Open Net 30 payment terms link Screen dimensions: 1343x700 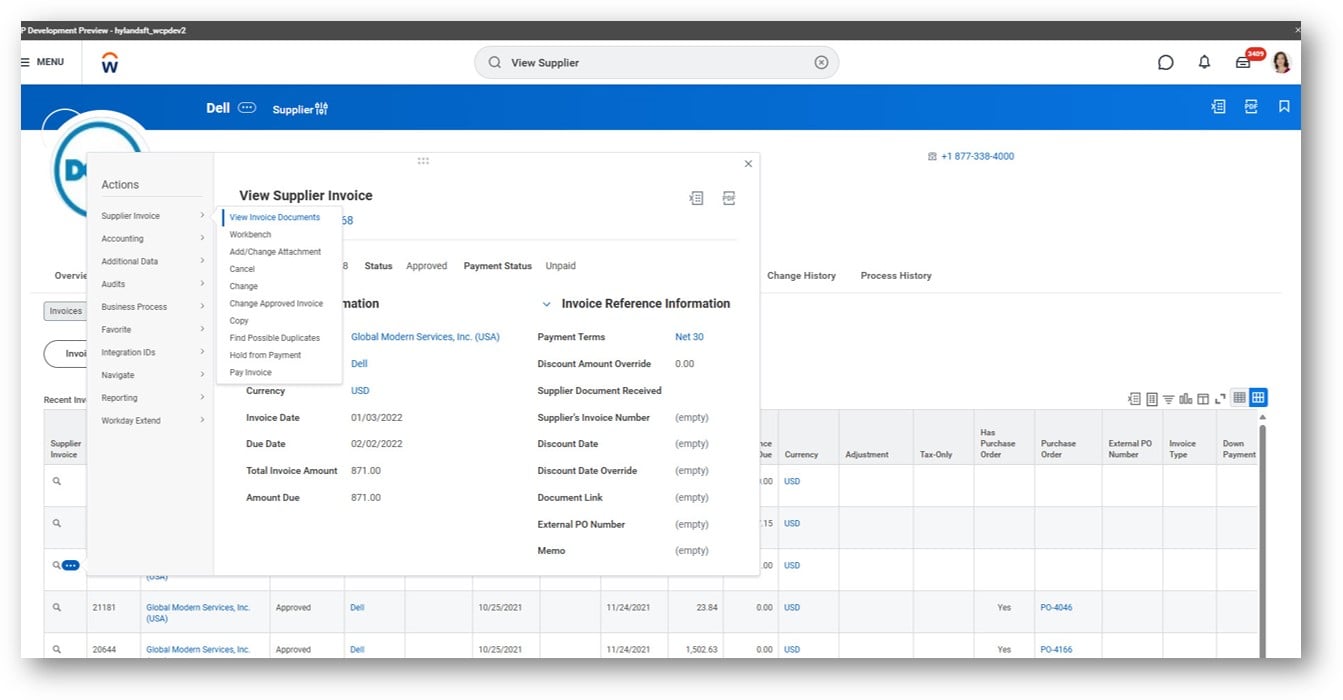pyautogui.click(x=689, y=337)
